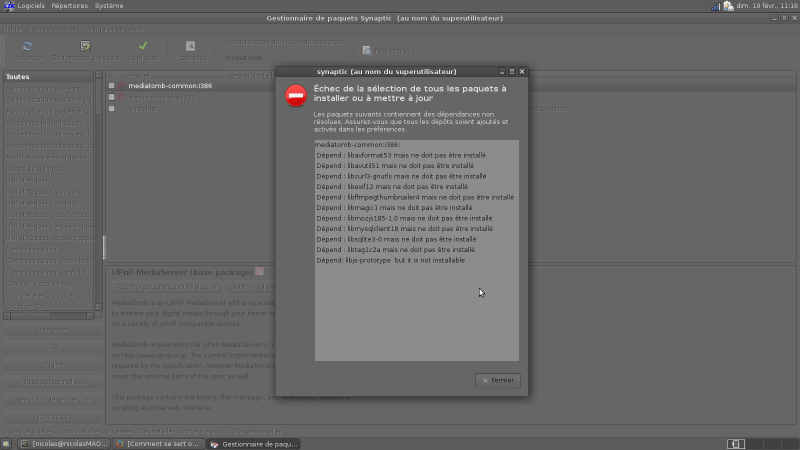The width and height of the screenshot is (800, 450).
Task: Open the Configuration menu in Synaptic
Action: (103, 30)
